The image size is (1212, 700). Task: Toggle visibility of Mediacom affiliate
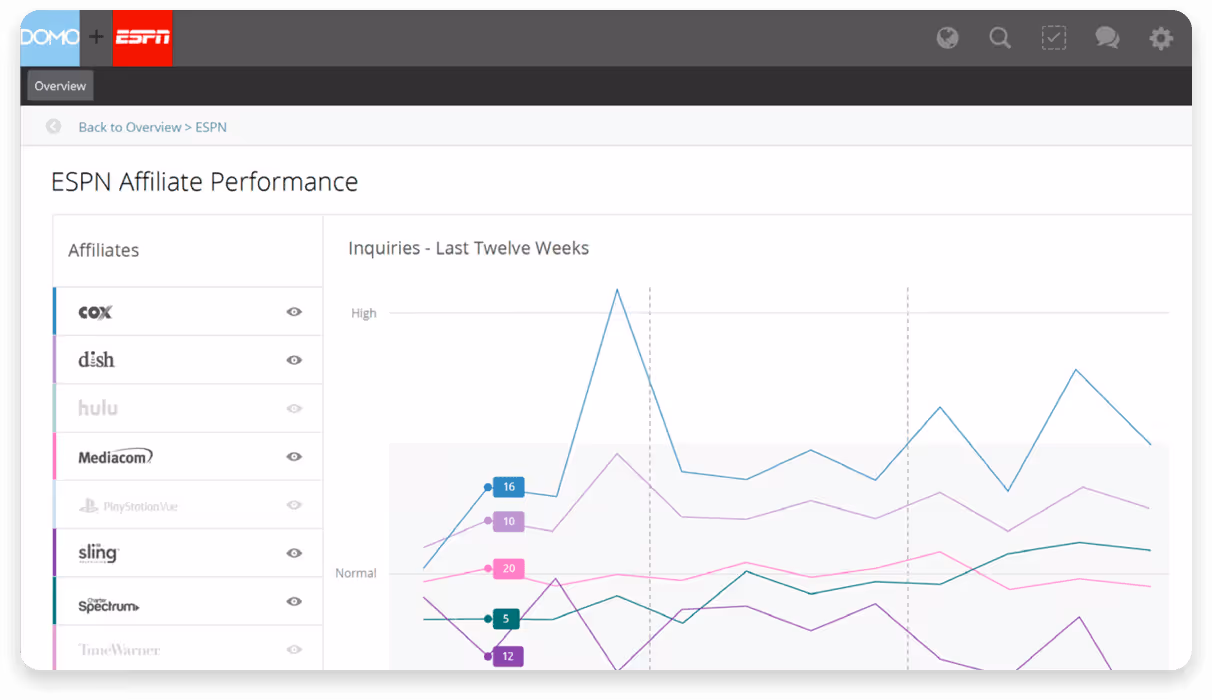[294, 457]
